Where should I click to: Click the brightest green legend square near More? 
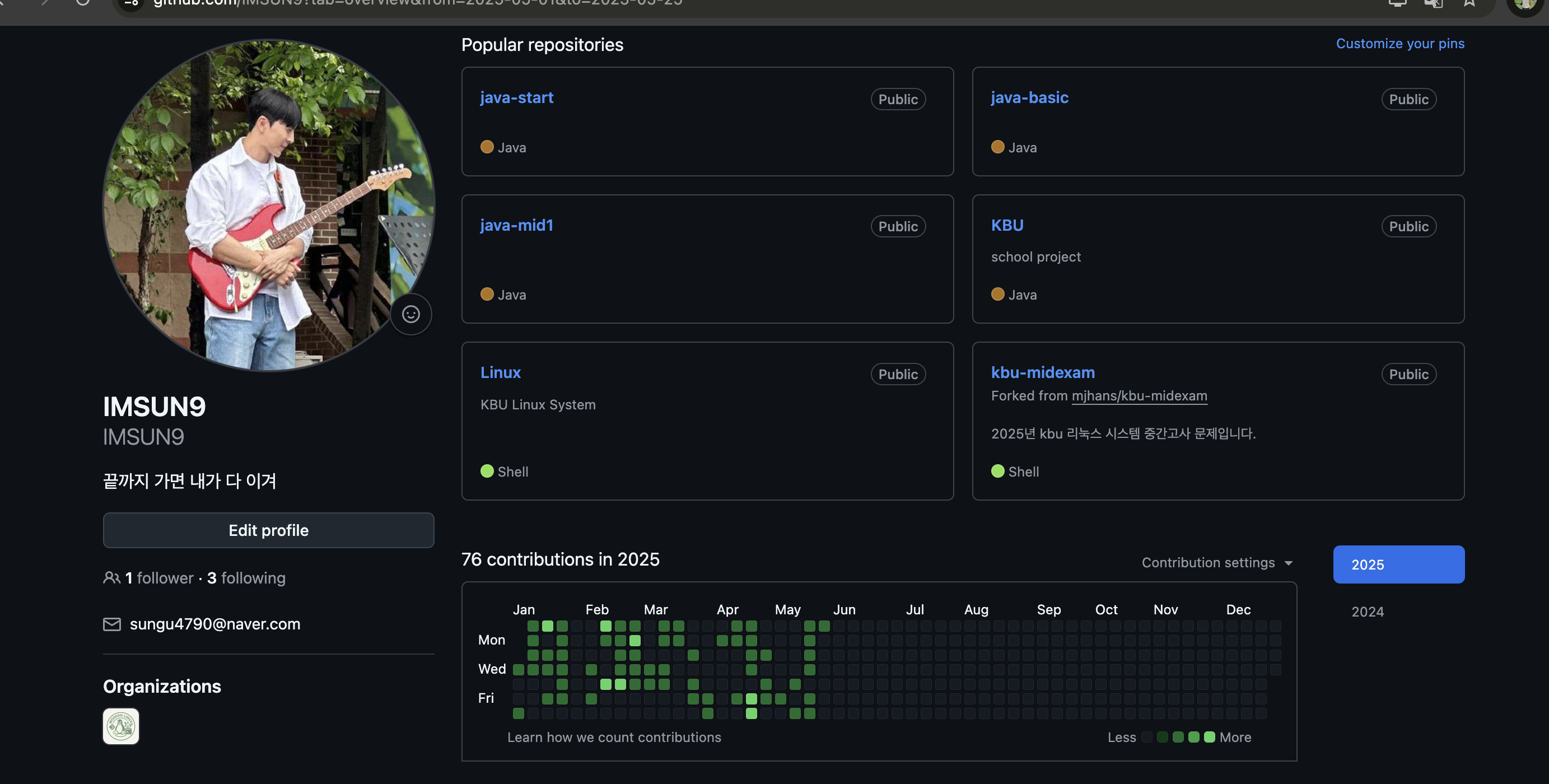pos(1209,737)
